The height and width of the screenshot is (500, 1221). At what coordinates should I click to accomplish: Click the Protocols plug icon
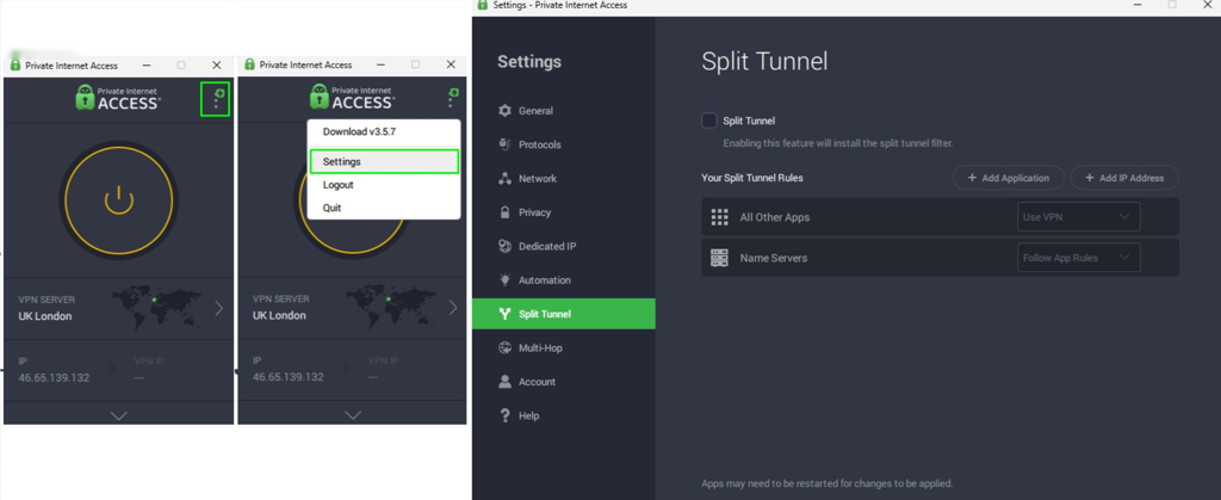click(505, 145)
